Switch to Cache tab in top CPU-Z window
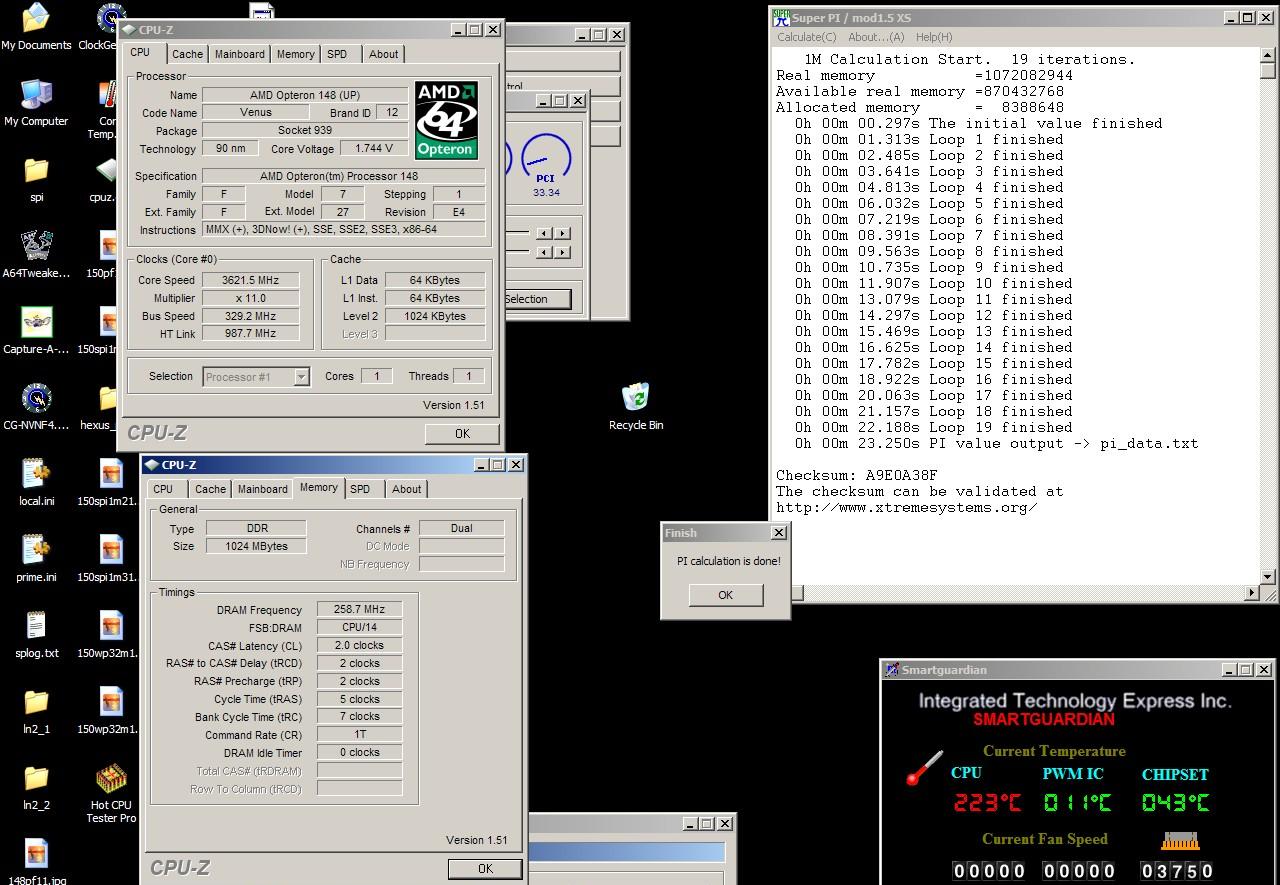 [x=187, y=54]
